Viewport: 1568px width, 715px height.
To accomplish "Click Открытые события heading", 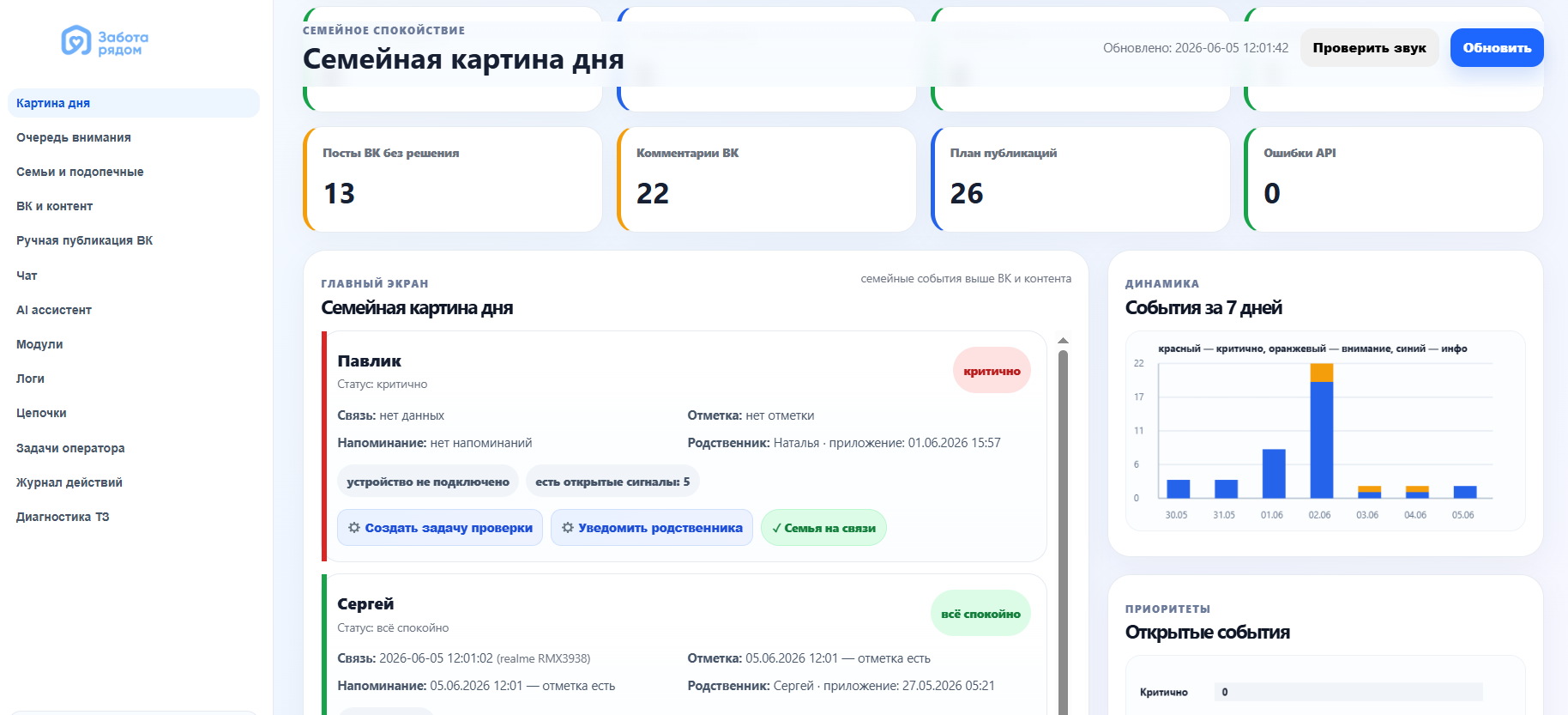I will point(1208,633).
